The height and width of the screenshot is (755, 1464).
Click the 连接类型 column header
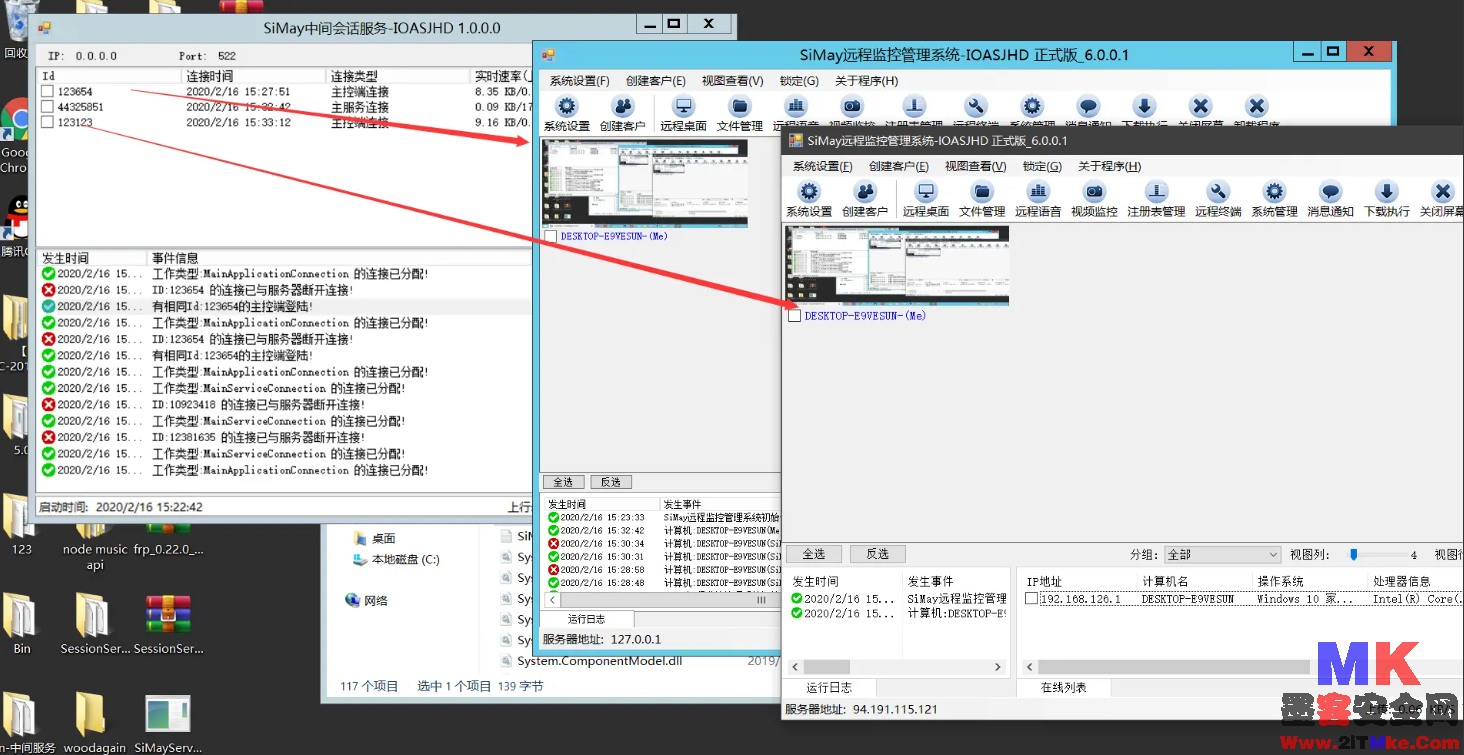point(398,76)
